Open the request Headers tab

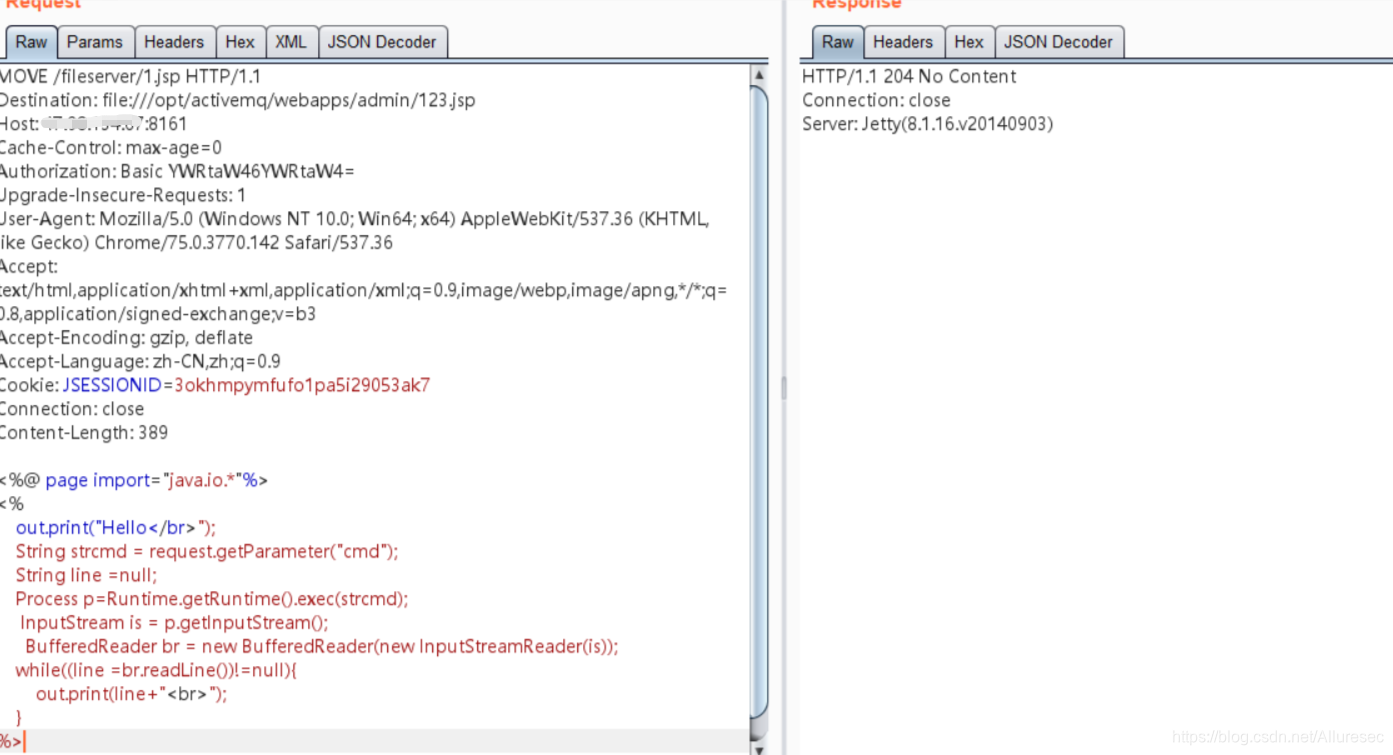[174, 42]
